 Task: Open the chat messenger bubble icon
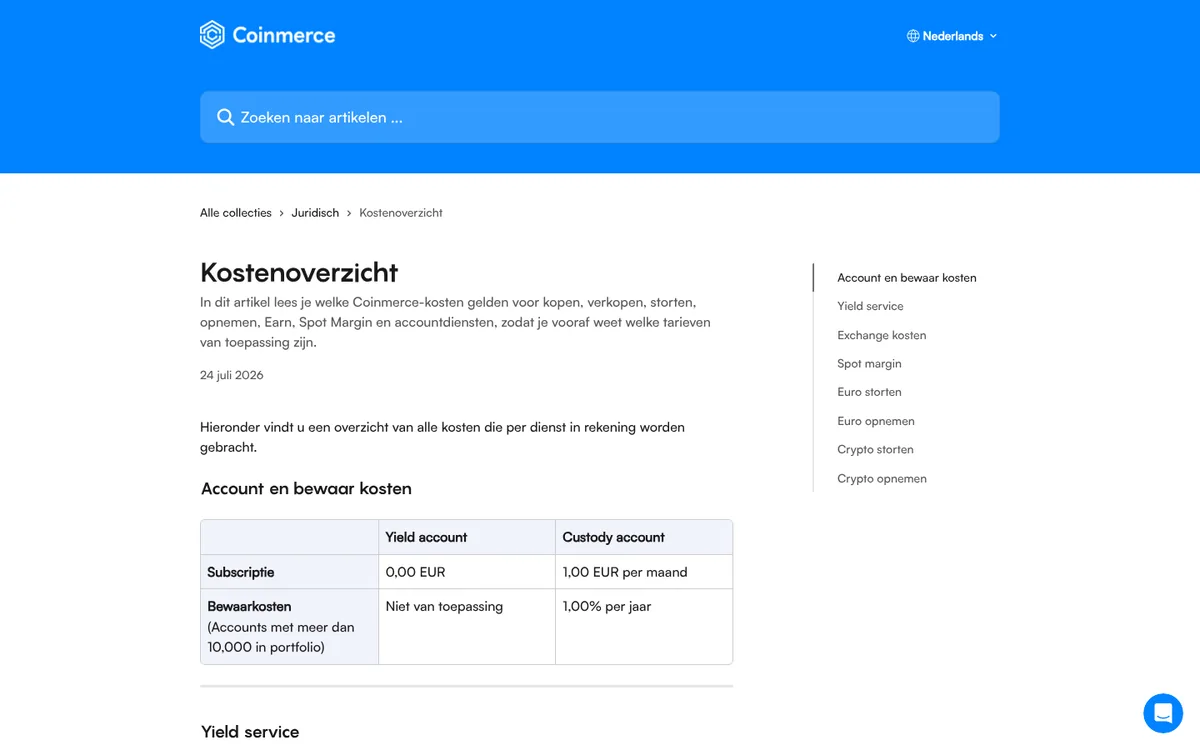pyautogui.click(x=1163, y=713)
